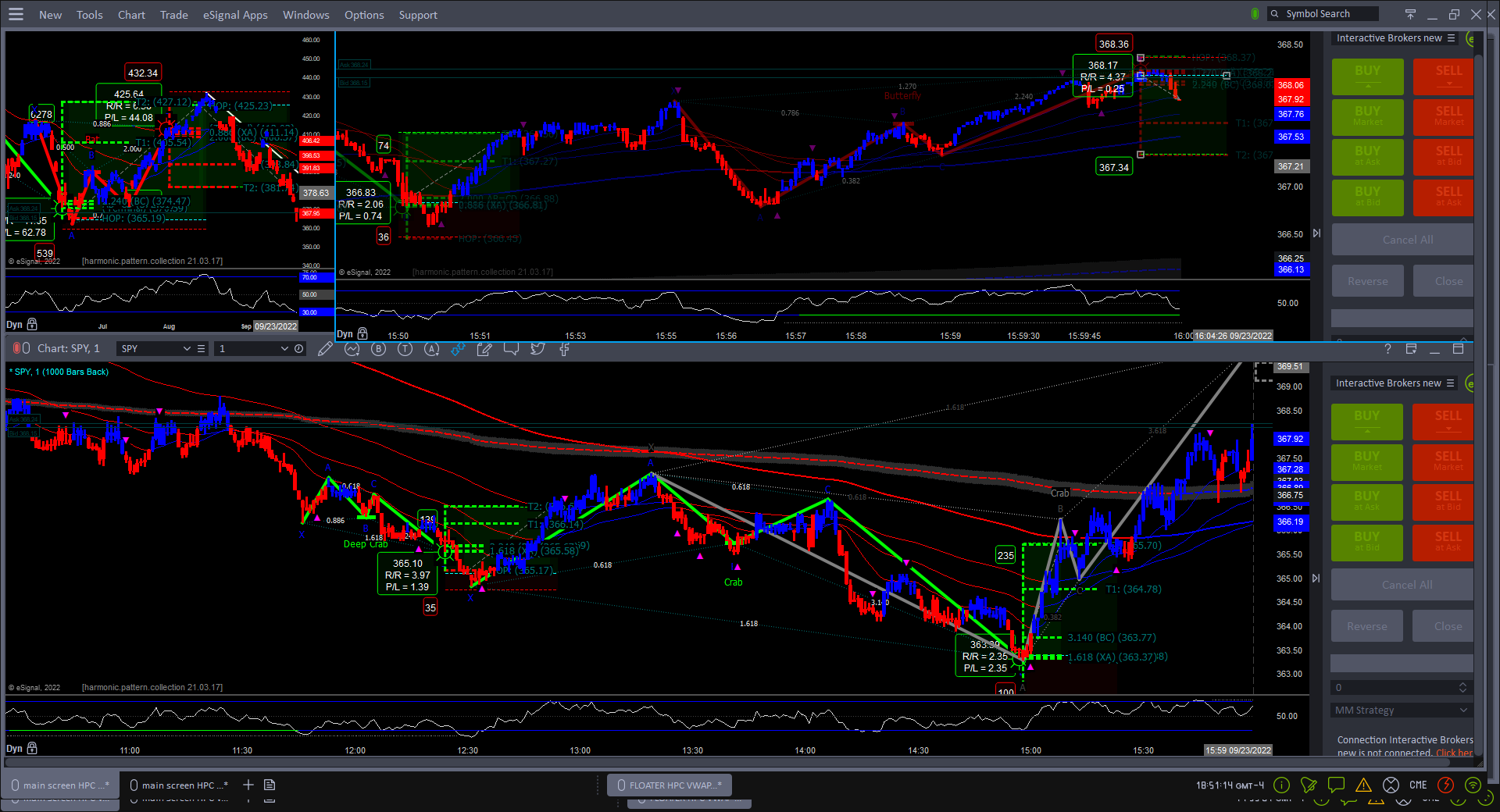Click BUY button in upper trade panel
Image resolution: width=1500 pixels, height=812 pixels.
1367,75
